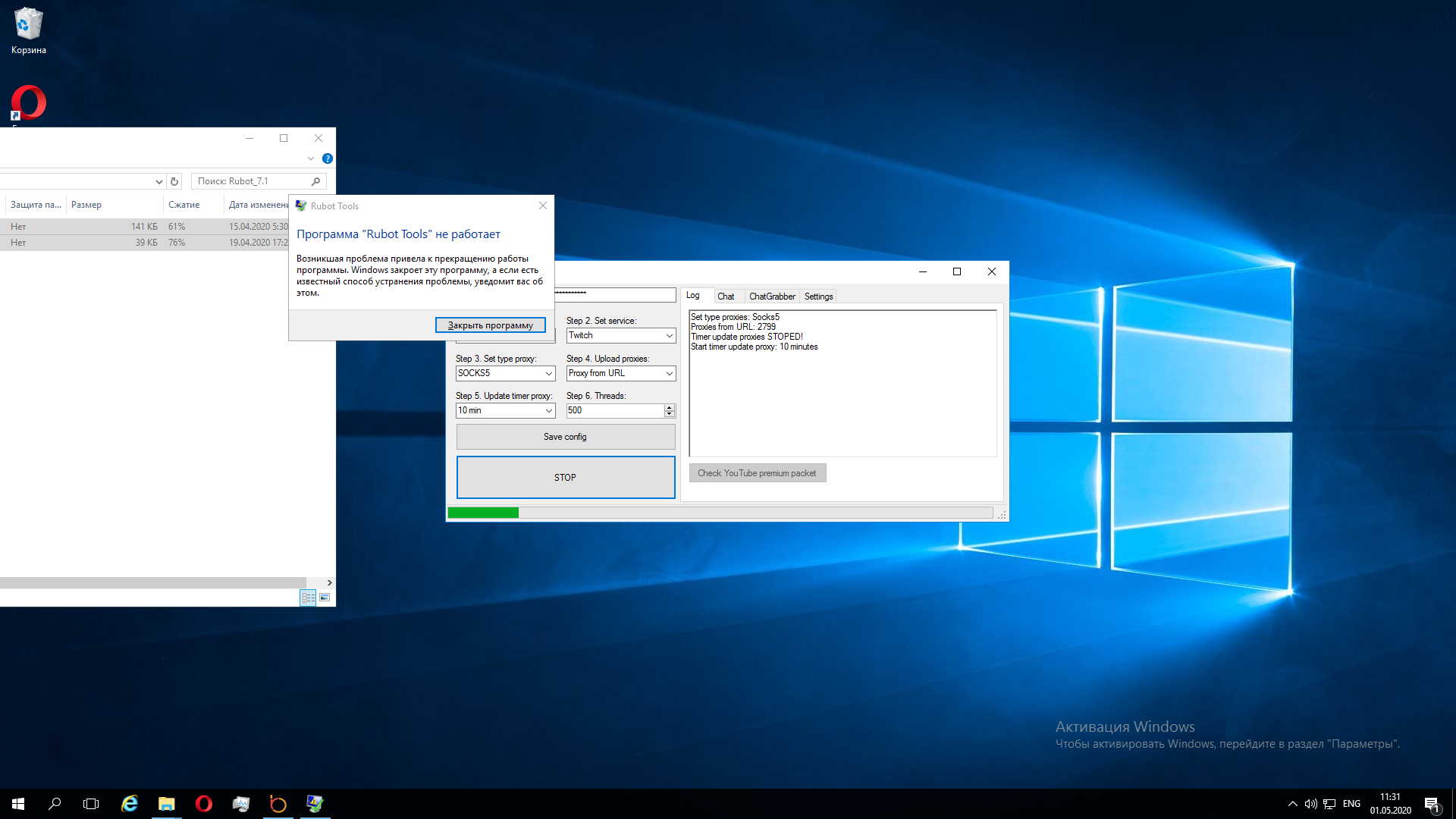Click the refresh icon beside address bar
Viewport: 1456px width, 819px height.
tap(174, 181)
